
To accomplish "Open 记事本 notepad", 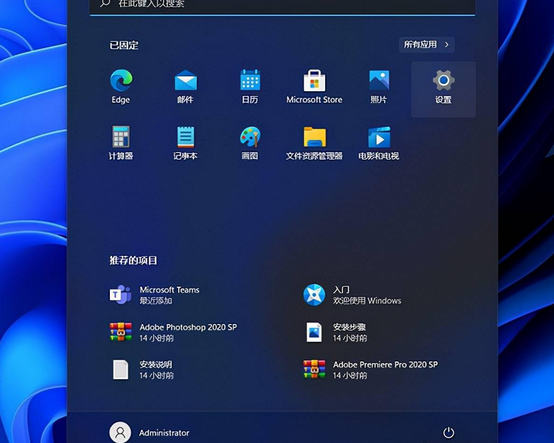I will 185,142.
